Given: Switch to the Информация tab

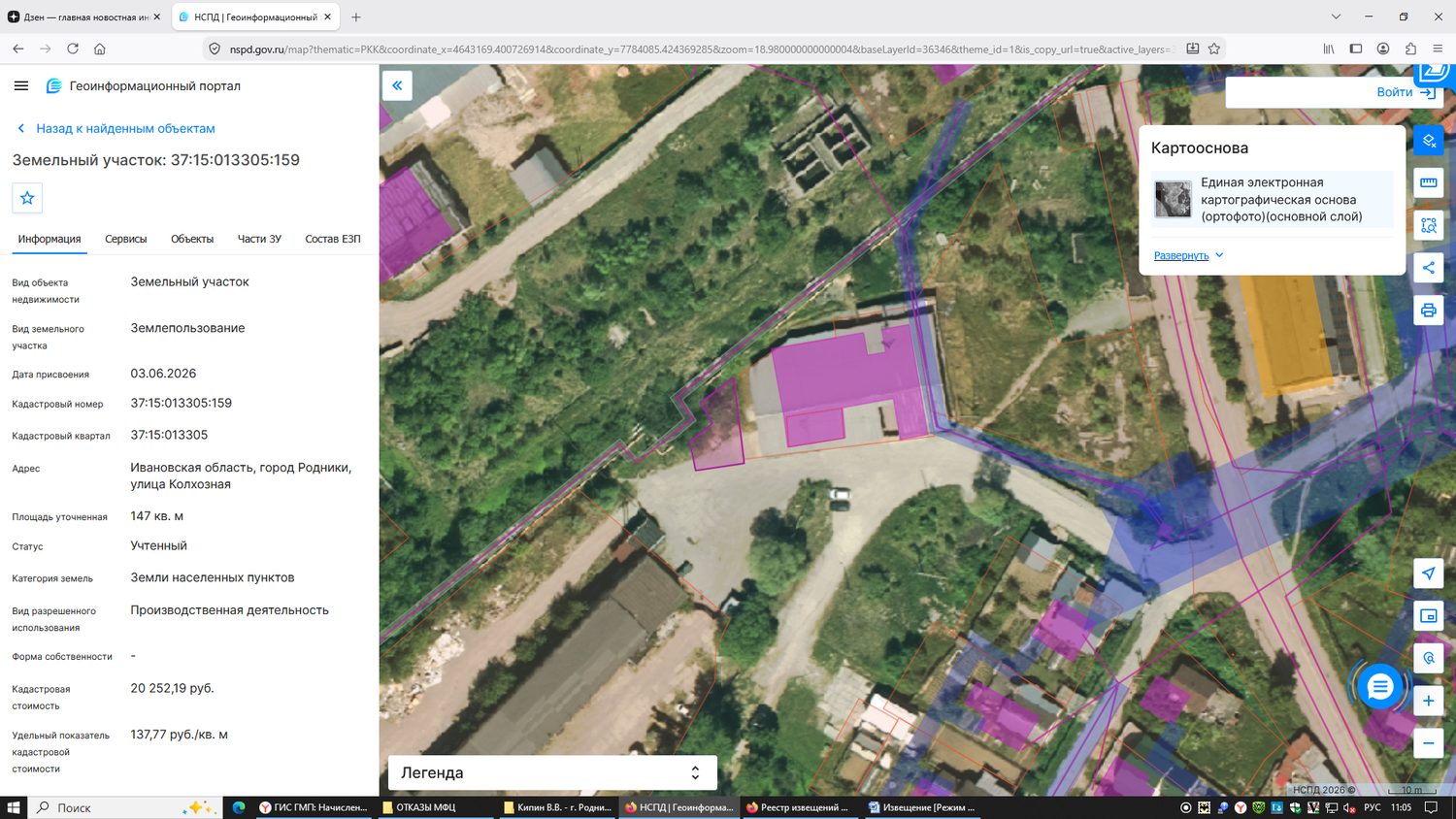Looking at the screenshot, I should (x=50, y=239).
